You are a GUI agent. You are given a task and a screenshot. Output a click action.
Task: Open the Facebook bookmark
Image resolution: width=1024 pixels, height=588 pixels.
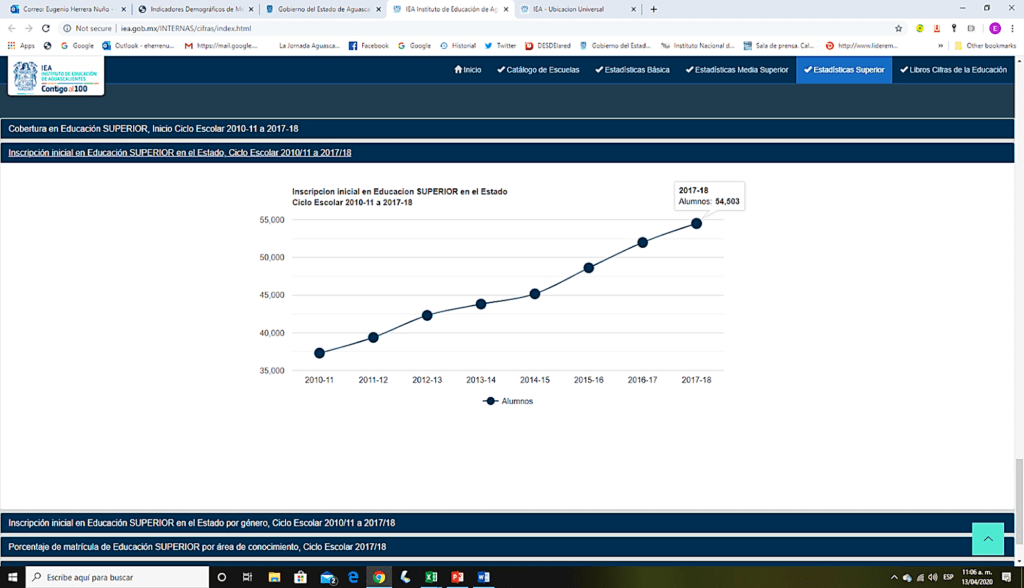(369, 45)
